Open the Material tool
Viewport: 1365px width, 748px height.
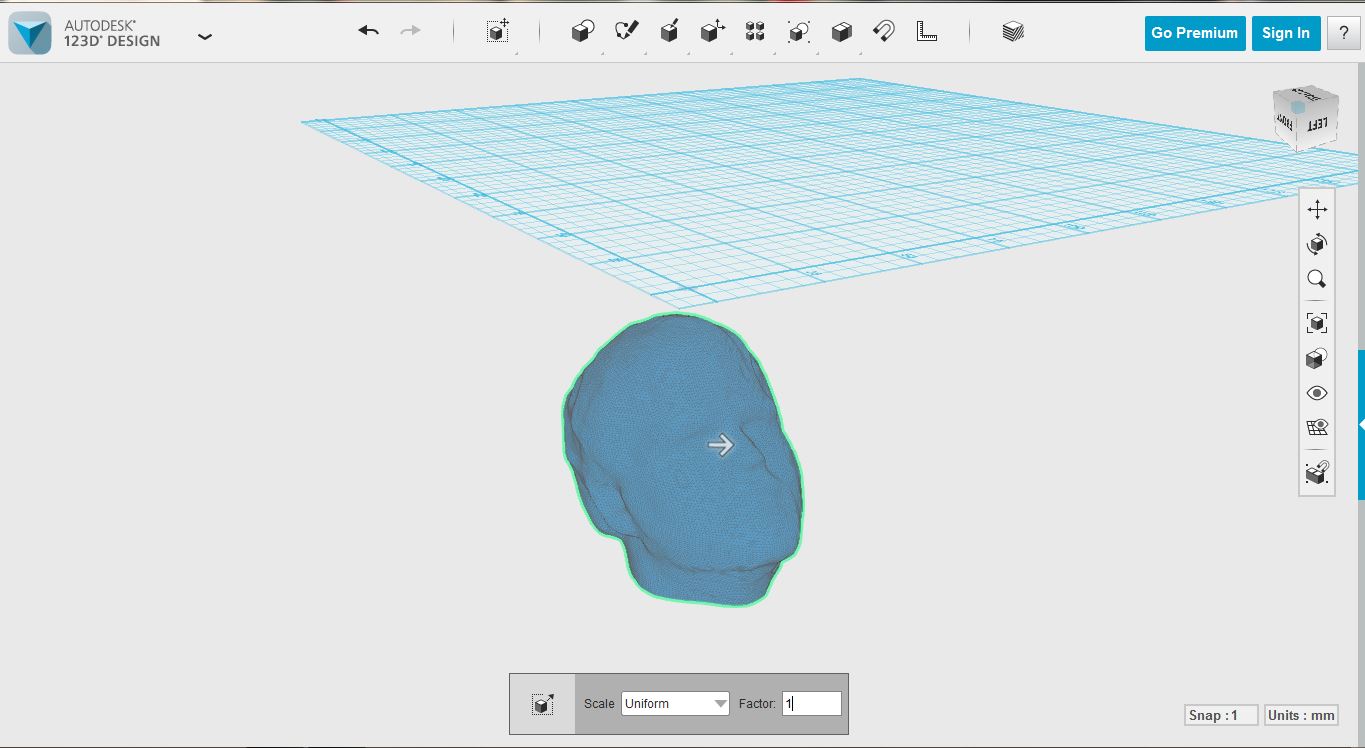click(x=1013, y=31)
